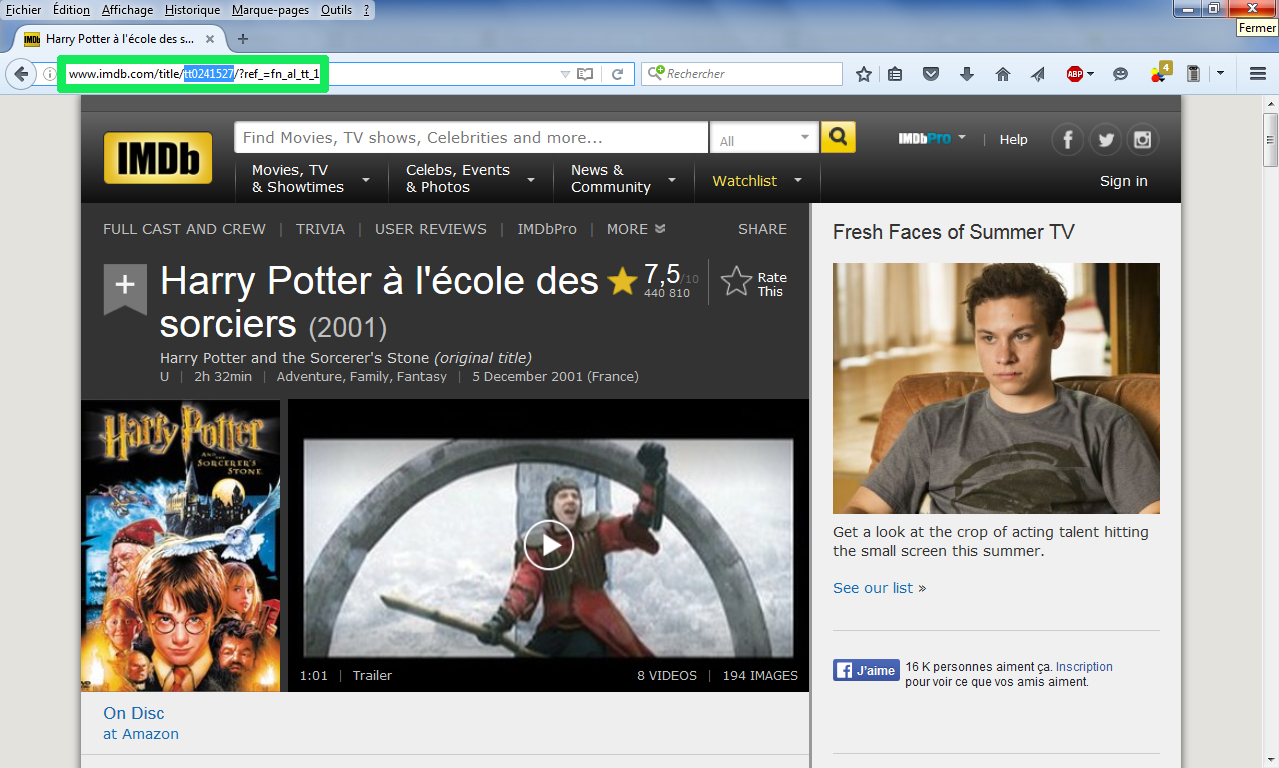Viewport: 1279px width, 768px height.
Task: Click the 'See our list' link
Action: (873, 588)
